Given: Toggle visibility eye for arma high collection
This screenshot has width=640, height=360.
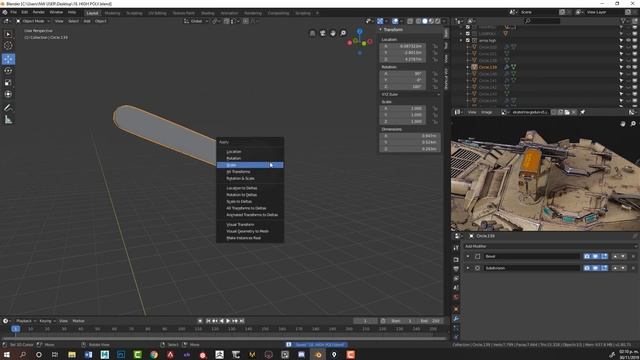Looking at the screenshot, I should coord(628,40).
